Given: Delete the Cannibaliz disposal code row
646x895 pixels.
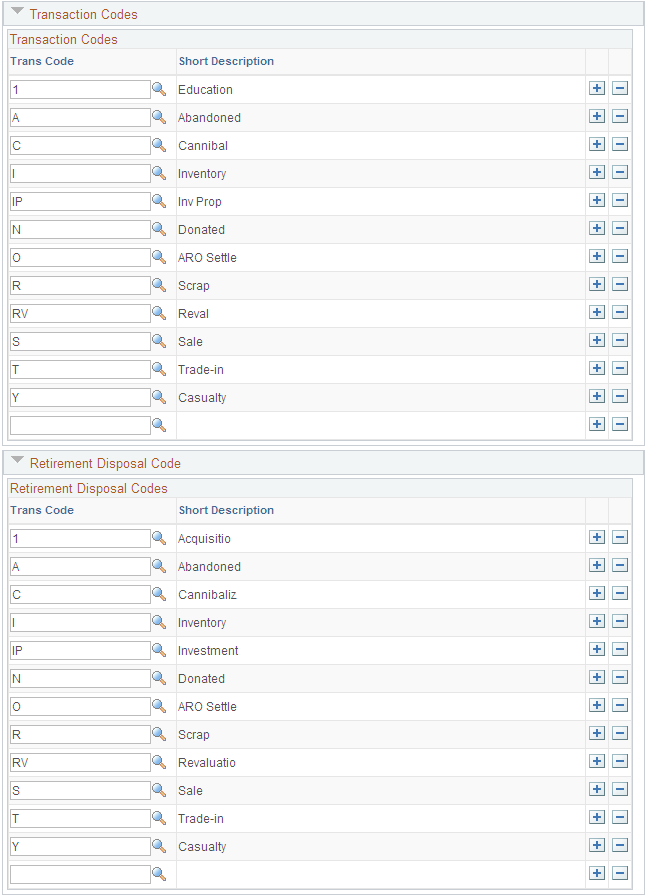Looking at the screenshot, I should pos(620,593).
